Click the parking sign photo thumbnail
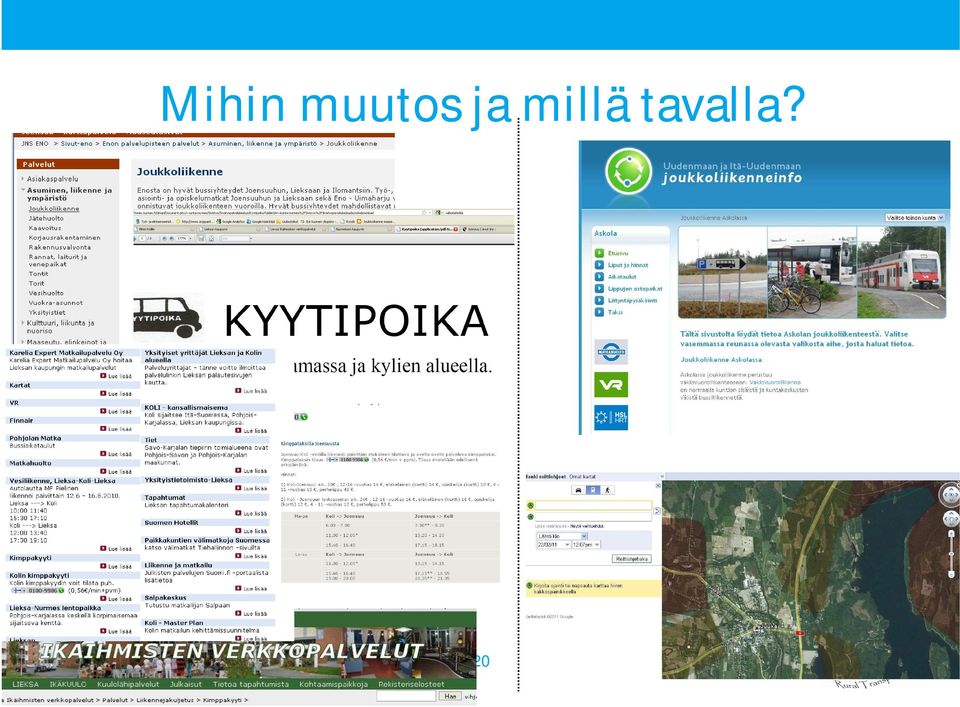The image size is (960, 707). (x=722, y=272)
